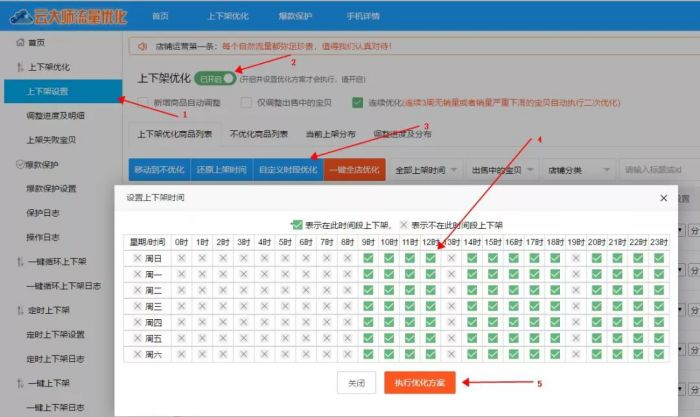Switch to the 调整进度及分布 tab
Viewport: 700px width, 417px height.
click(x=402, y=134)
